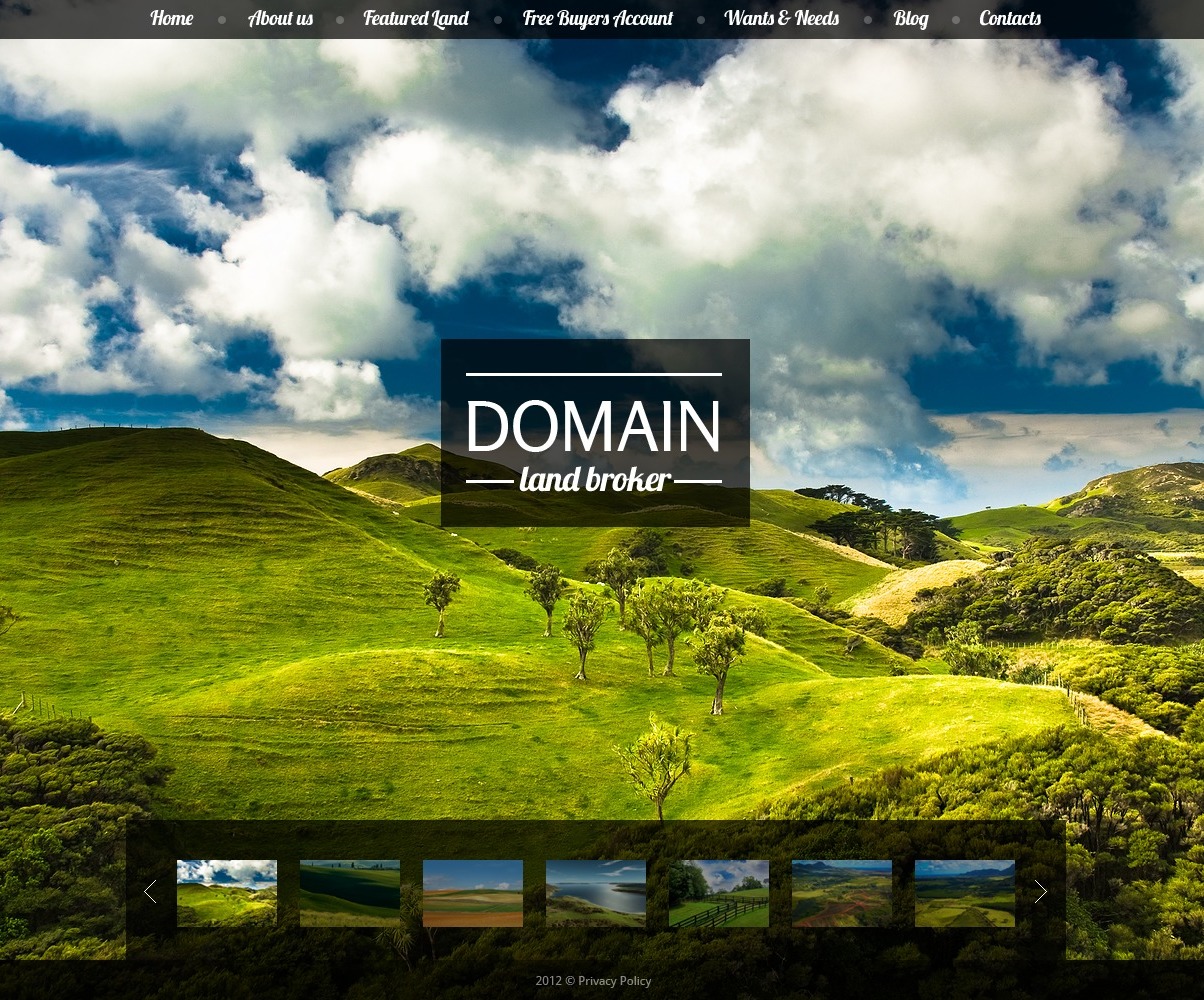Viewport: 1204px width, 1000px height.
Task: Select the cloudy green hills thumbnail
Action: click(x=226, y=891)
